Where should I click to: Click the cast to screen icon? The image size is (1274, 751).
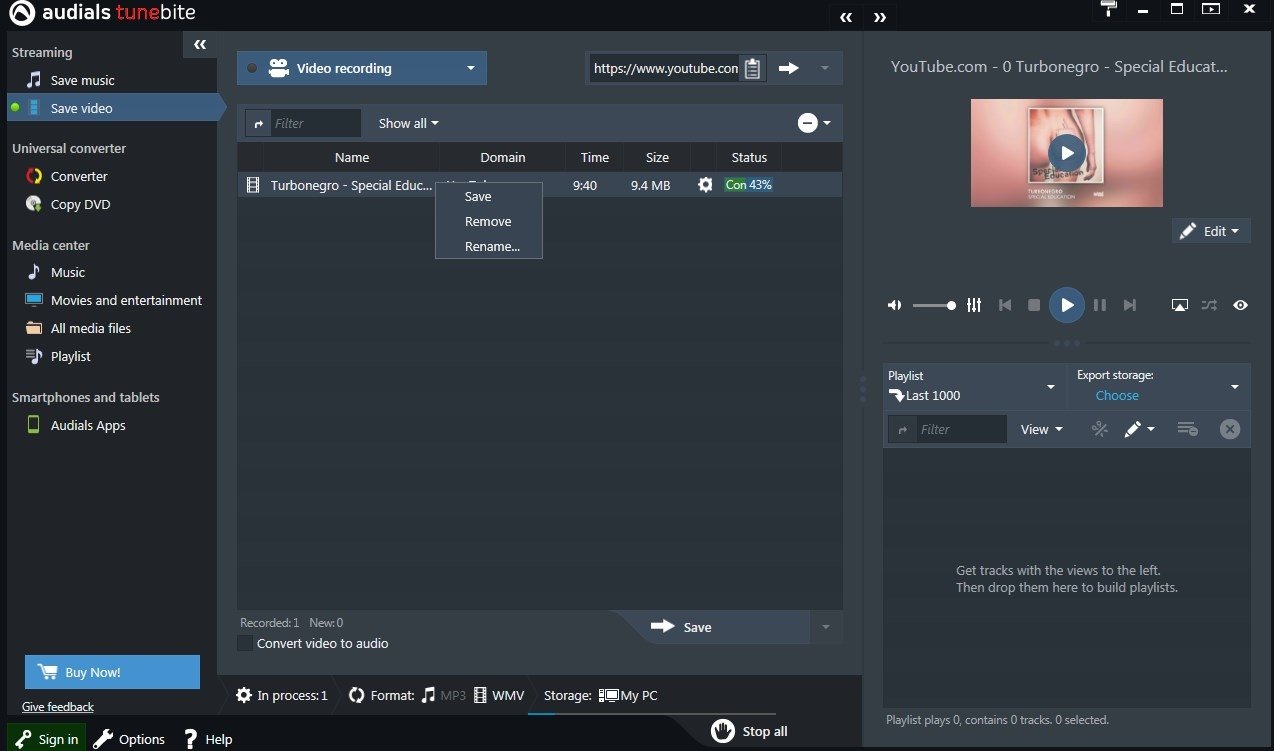point(1180,305)
